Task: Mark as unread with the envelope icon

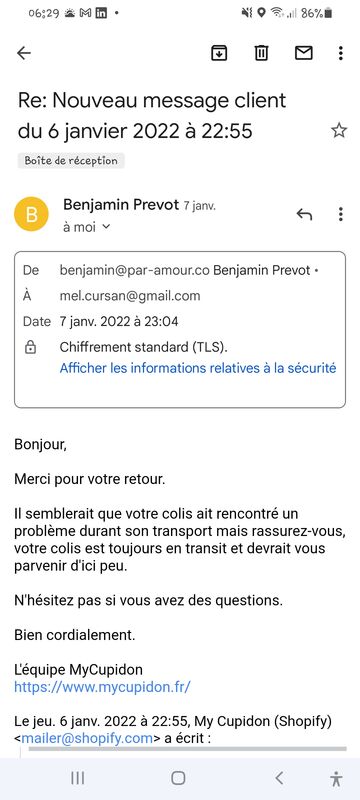Action: click(x=304, y=53)
